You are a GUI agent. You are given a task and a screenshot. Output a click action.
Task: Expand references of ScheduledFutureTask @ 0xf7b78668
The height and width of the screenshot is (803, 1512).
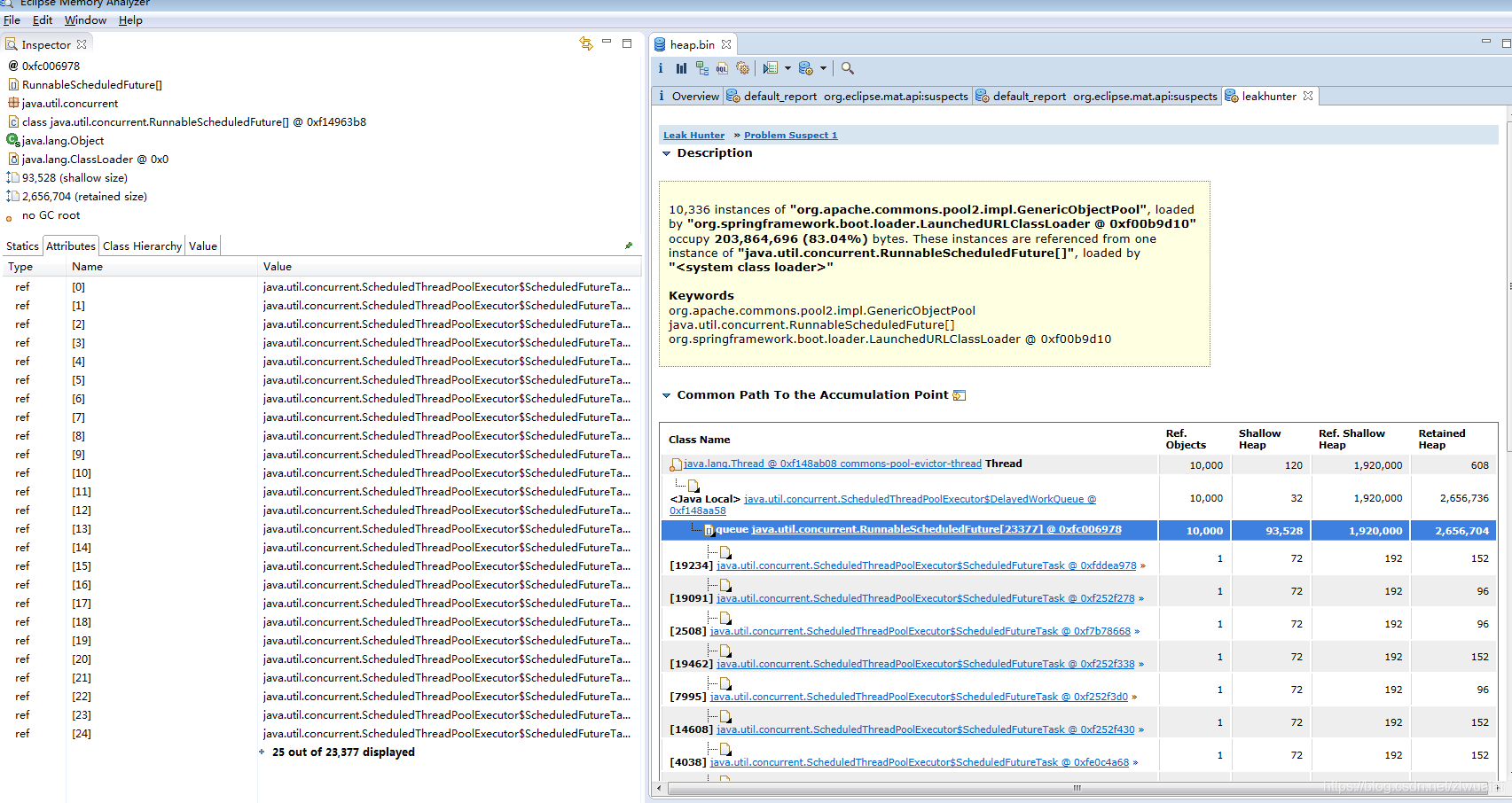click(x=1137, y=631)
